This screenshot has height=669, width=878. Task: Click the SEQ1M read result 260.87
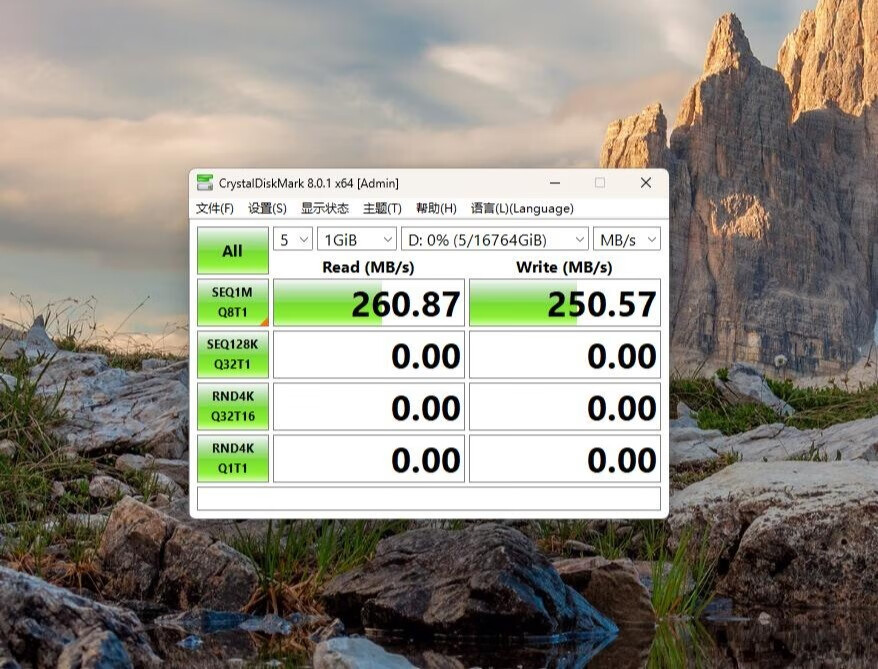tap(369, 302)
